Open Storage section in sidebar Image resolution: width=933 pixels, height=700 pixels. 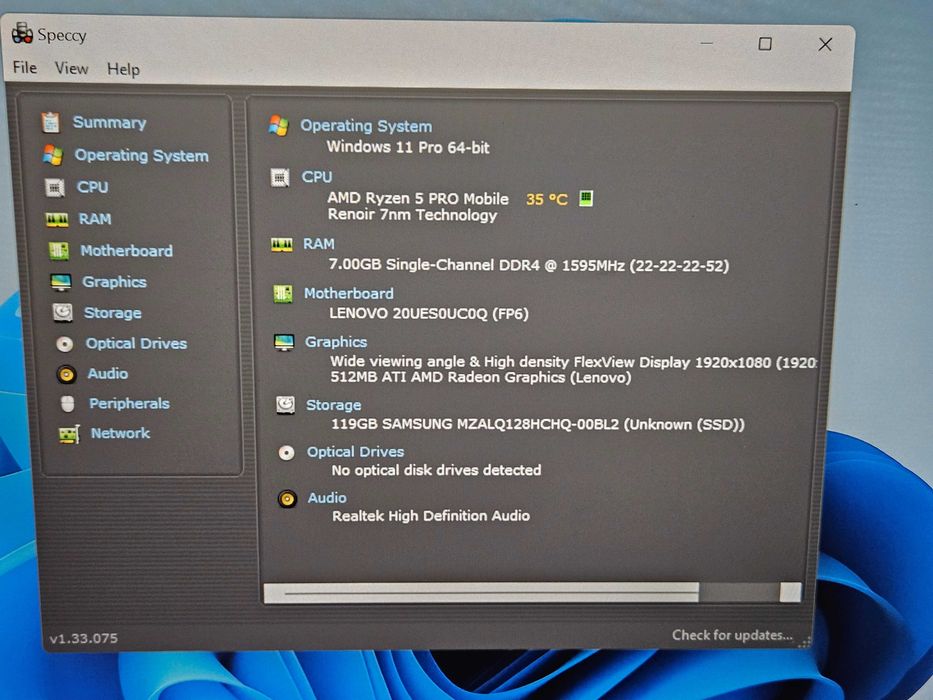[113, 313]
